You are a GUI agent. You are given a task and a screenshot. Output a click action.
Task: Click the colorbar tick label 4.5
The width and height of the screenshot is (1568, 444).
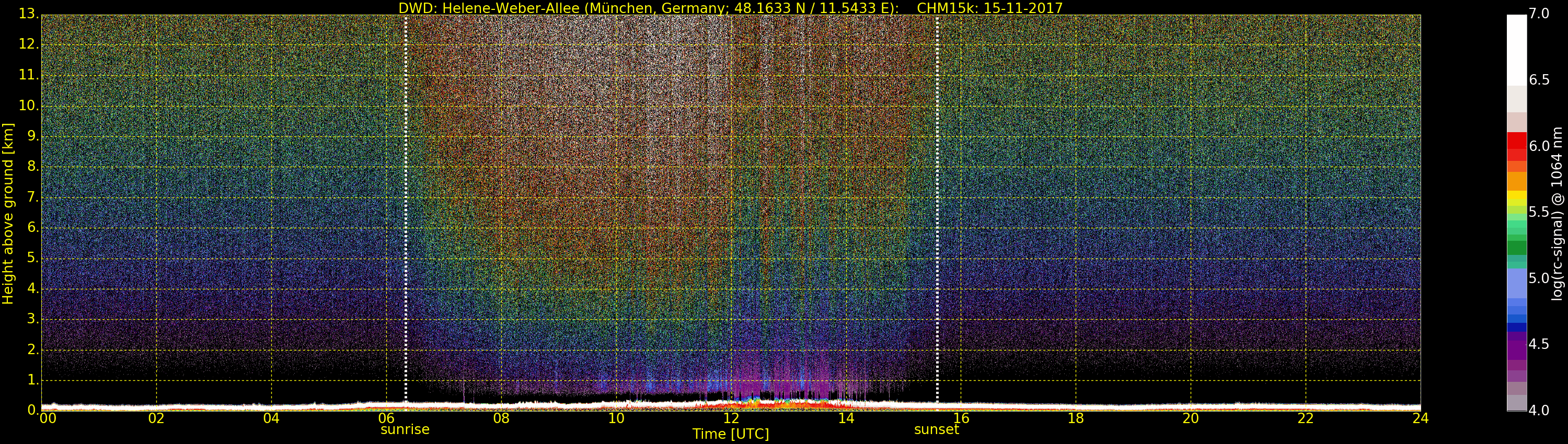[1539, 344]
